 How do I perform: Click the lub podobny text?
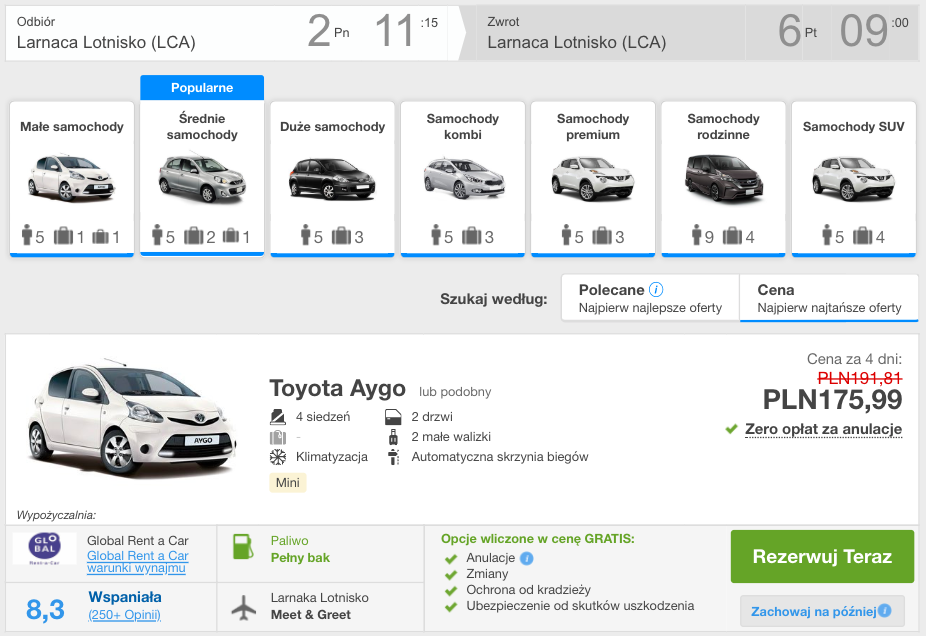click(455, 392)
